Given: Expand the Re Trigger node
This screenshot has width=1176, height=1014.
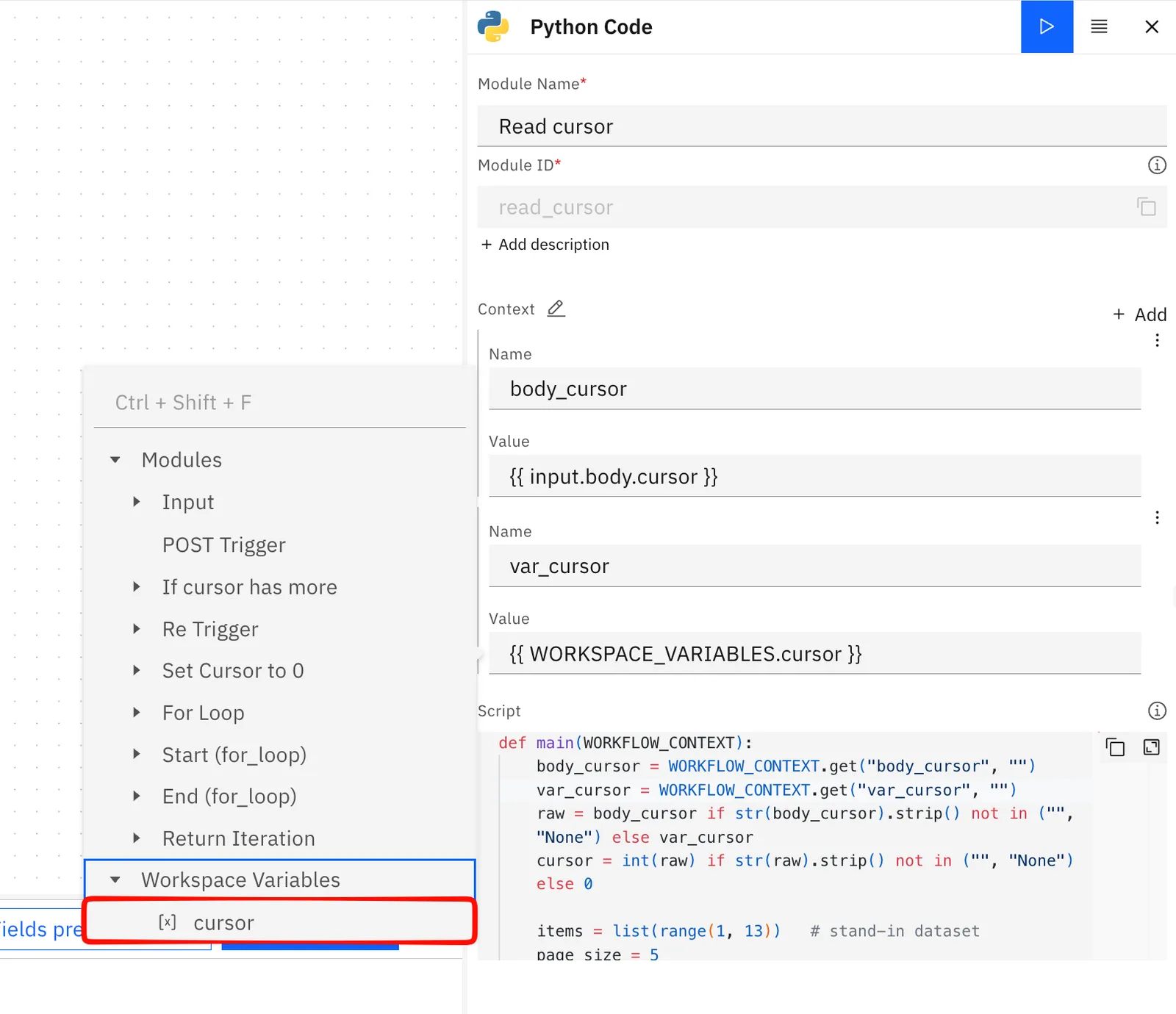Looking at the screenshot, I should (x=136, y=629).
